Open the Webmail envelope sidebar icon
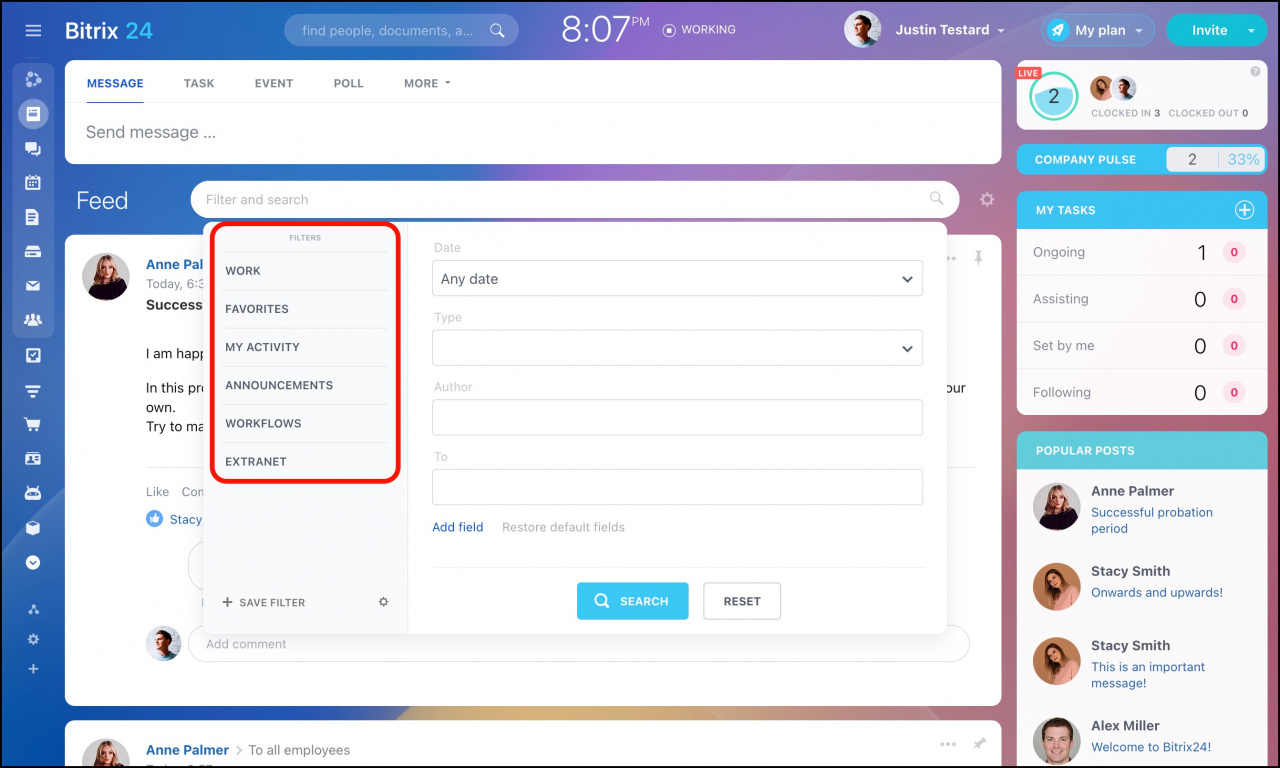Image resolution: width=1280 pixels, height=768 pixels. tap(33, 286)
